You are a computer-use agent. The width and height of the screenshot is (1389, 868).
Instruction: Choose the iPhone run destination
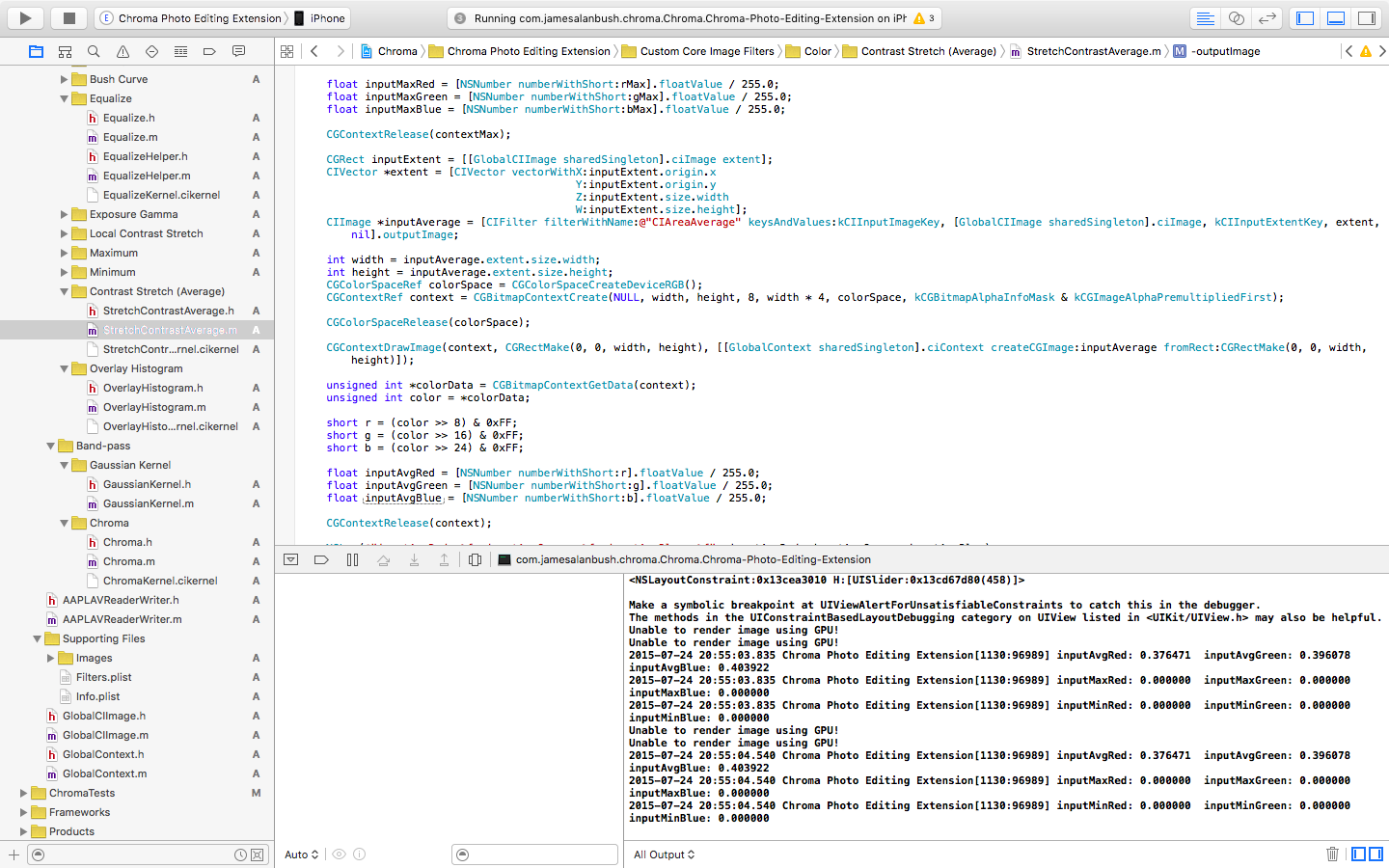(x=319, y=18)
